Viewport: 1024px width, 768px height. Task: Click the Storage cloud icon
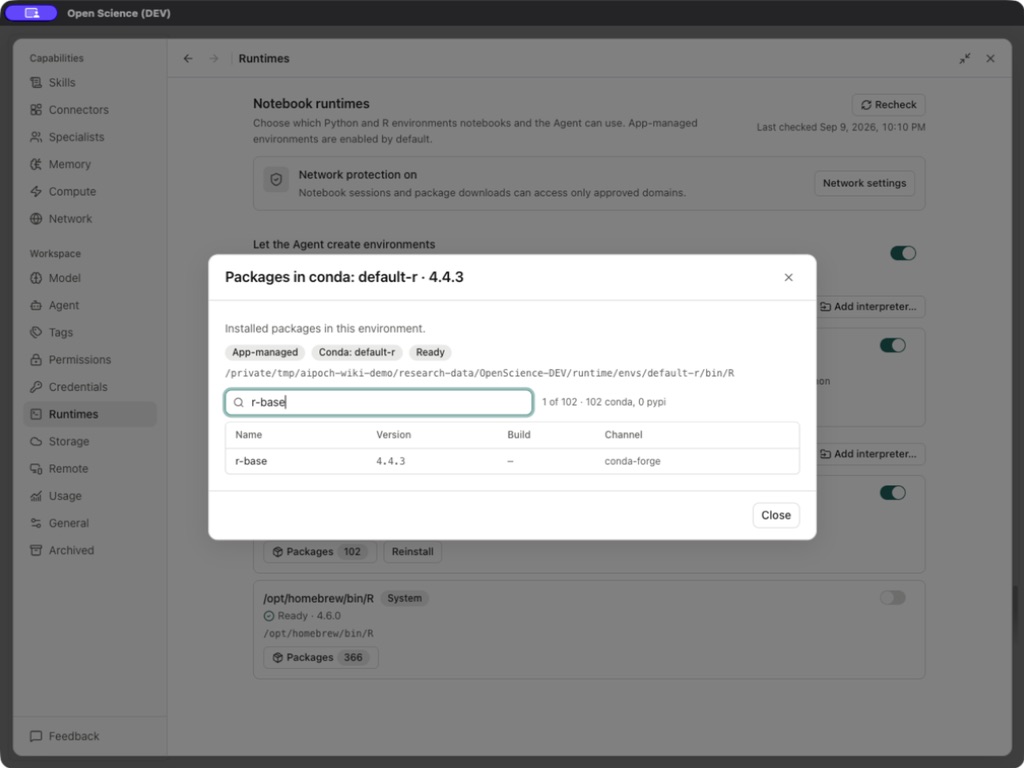point(36,441)
